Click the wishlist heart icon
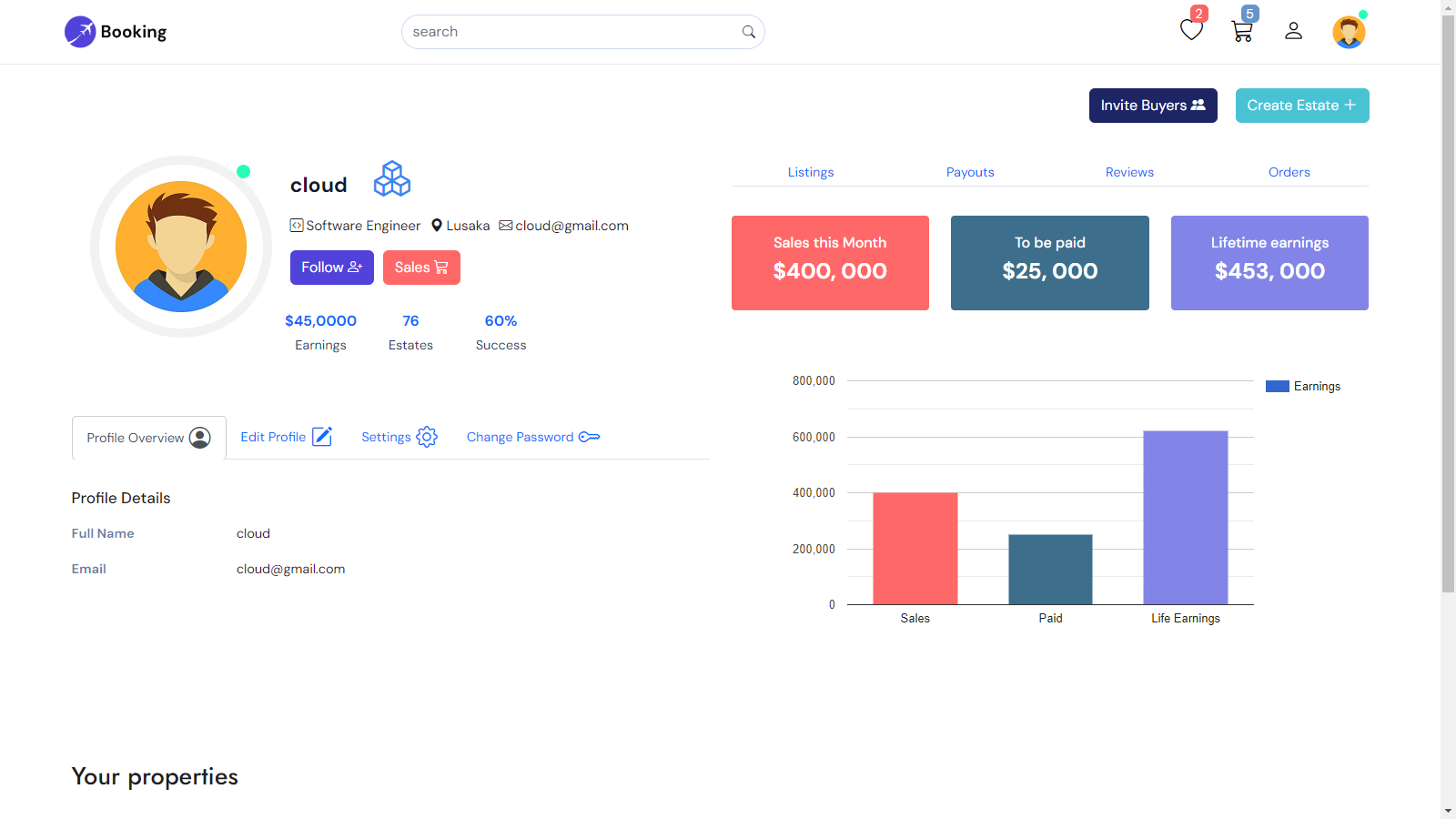 [x=1191, y=30]
